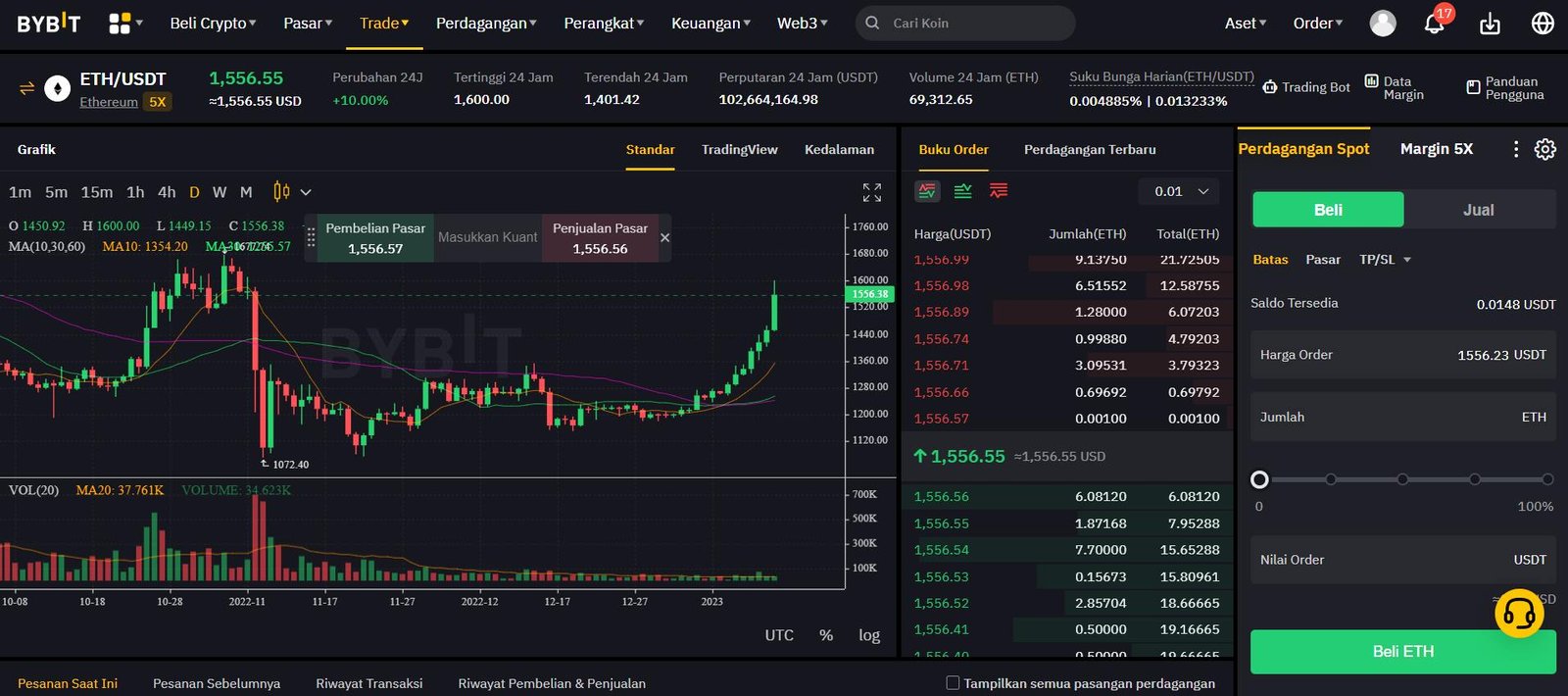Select the 15m timeframe
The image size is (1568, 696).
(x=96, y=192)
